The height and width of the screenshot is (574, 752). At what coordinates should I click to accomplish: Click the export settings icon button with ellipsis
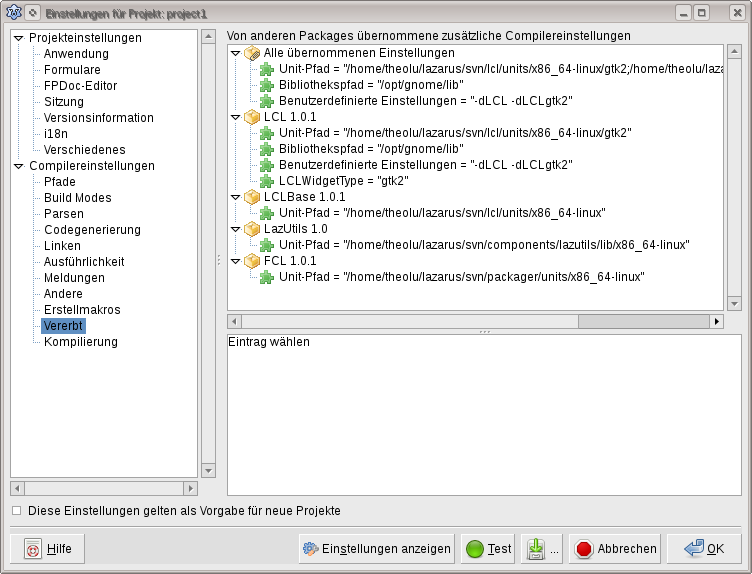pyautogui.click(x=537, y=549)
